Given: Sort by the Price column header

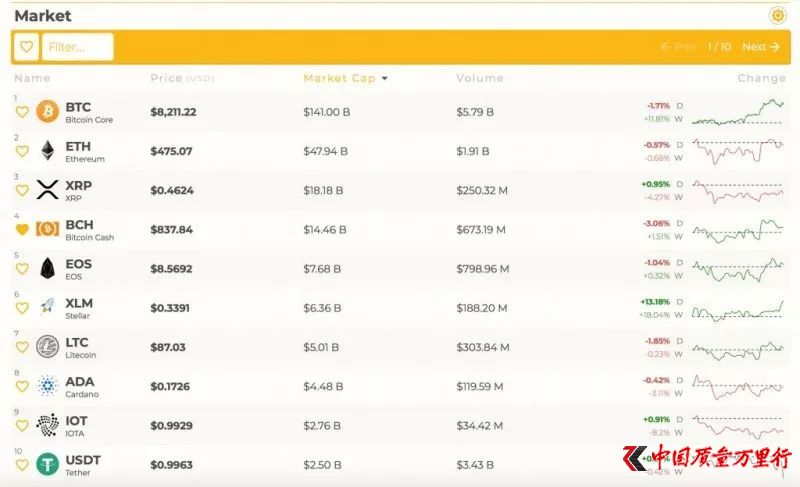Looking at the screenshot, I should (182, 78).
